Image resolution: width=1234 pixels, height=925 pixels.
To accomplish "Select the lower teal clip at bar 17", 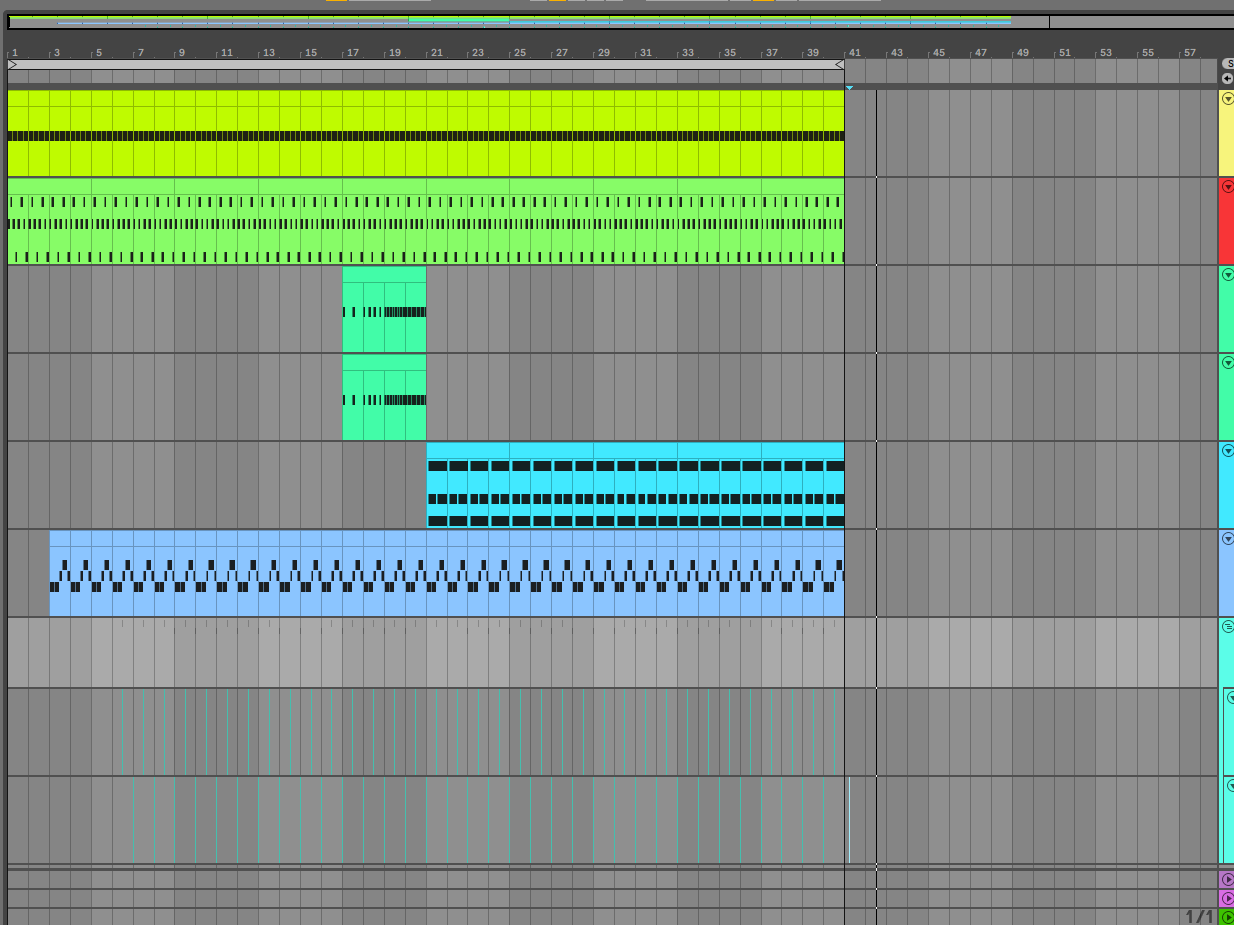I will click(384, 397).
